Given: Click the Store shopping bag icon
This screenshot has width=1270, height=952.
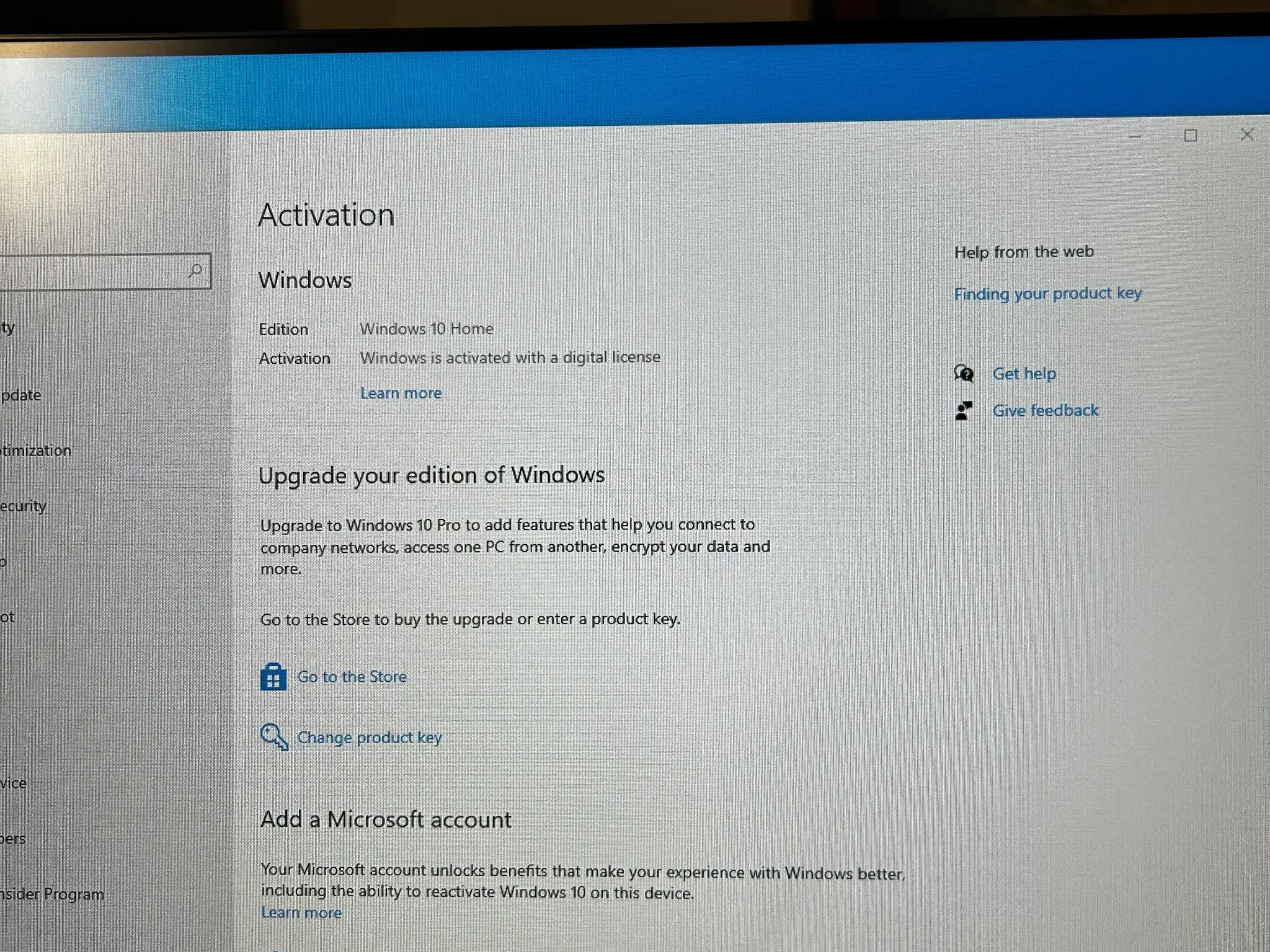Looking at the screenshot, I should [x=273, y=677].
